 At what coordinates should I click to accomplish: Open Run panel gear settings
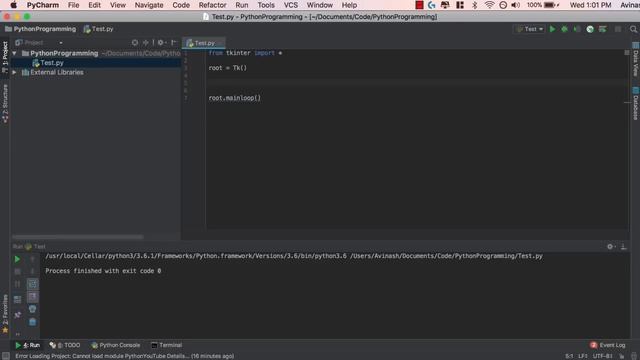click(x=611, y=247)
